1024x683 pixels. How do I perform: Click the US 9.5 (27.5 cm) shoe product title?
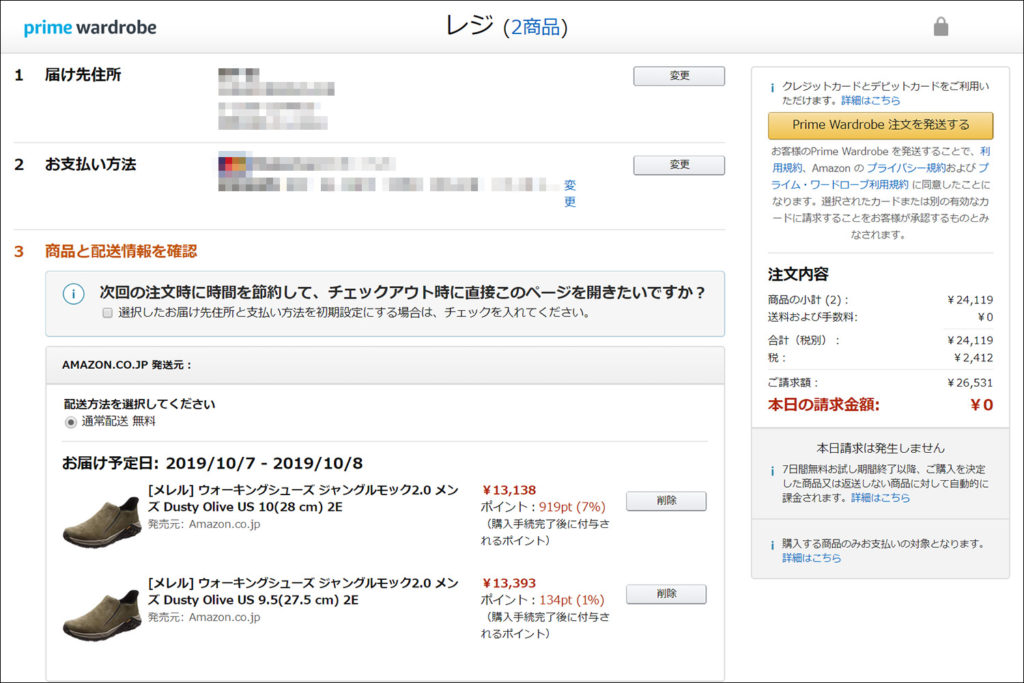coord(303,592)
